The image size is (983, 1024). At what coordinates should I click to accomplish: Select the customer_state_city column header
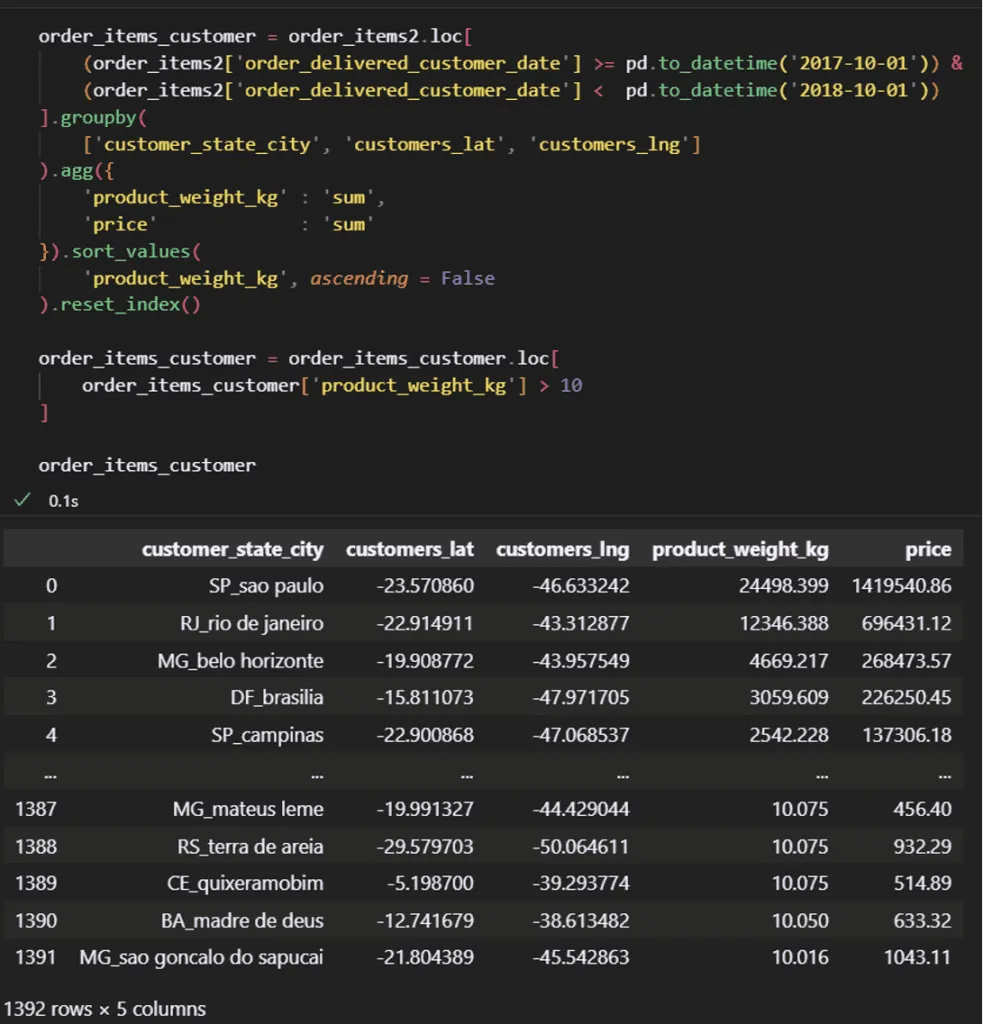click(233, 550)
